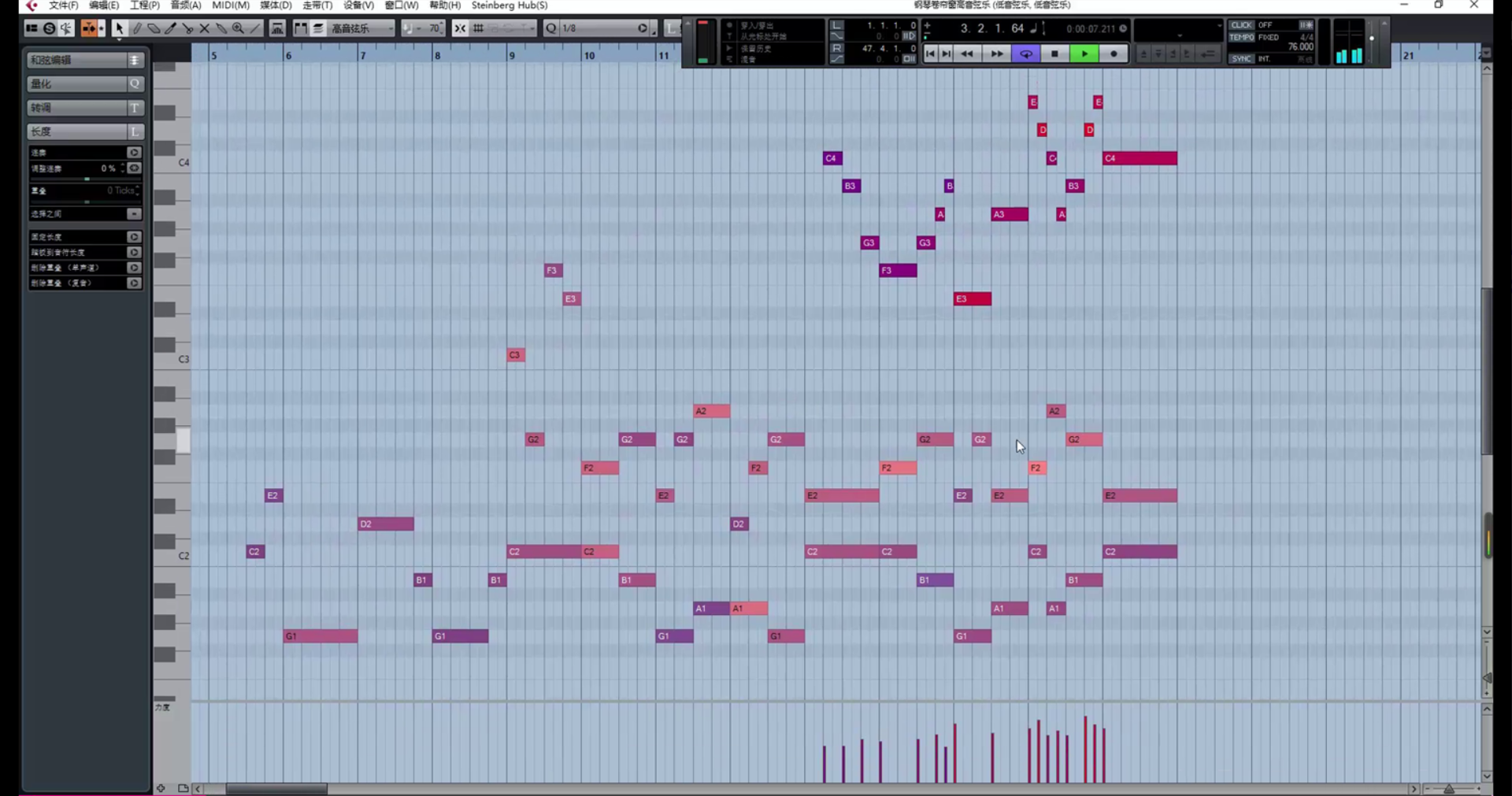Screen dimensions: 1512x796
Task: Select the Split scissors tool
Action: (x=187, y=28)
